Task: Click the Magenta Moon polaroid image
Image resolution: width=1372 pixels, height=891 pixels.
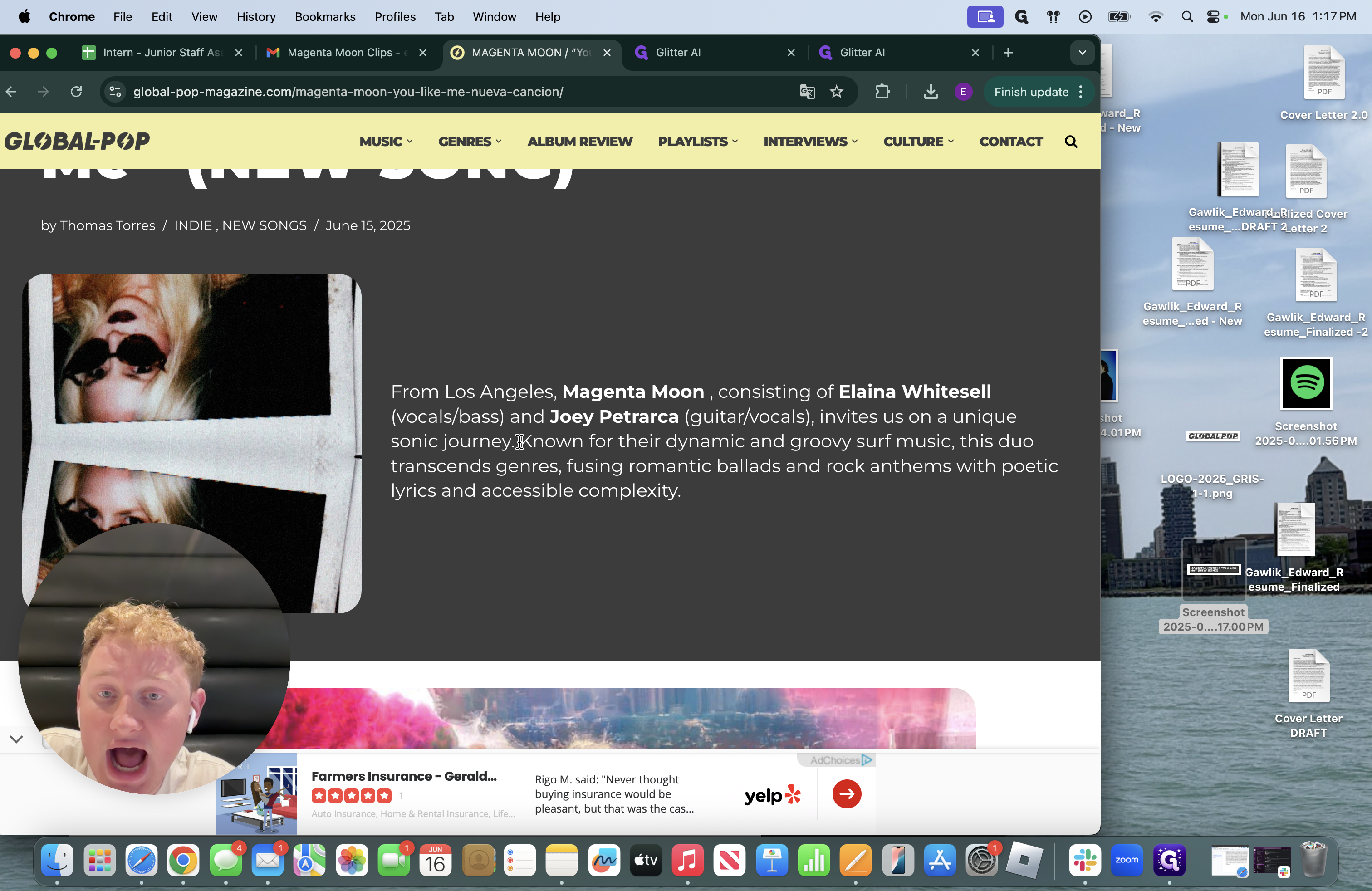Action: pos(192,443)
